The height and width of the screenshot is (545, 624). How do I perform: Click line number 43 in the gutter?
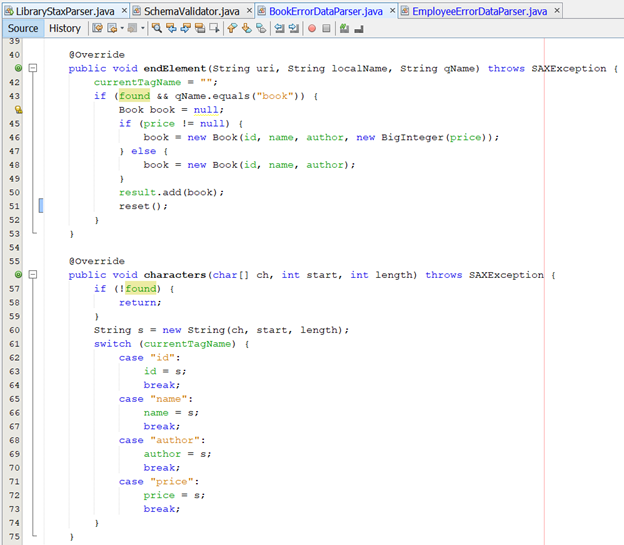click(14, 96)
